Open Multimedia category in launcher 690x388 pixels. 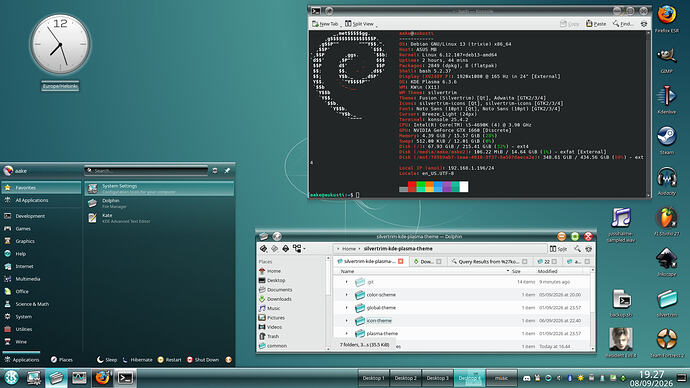tap(41, 279)
